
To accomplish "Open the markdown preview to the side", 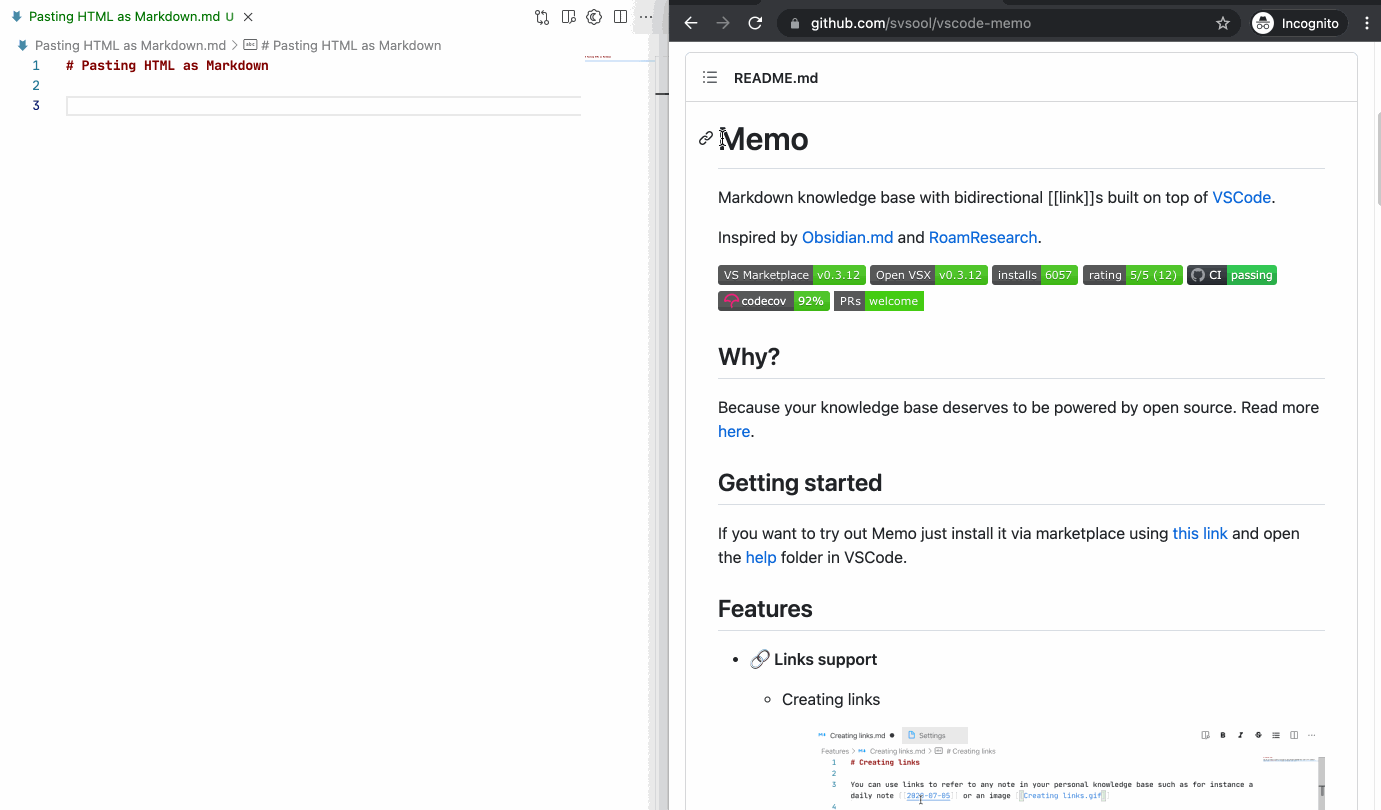I will tap(568, 17).
